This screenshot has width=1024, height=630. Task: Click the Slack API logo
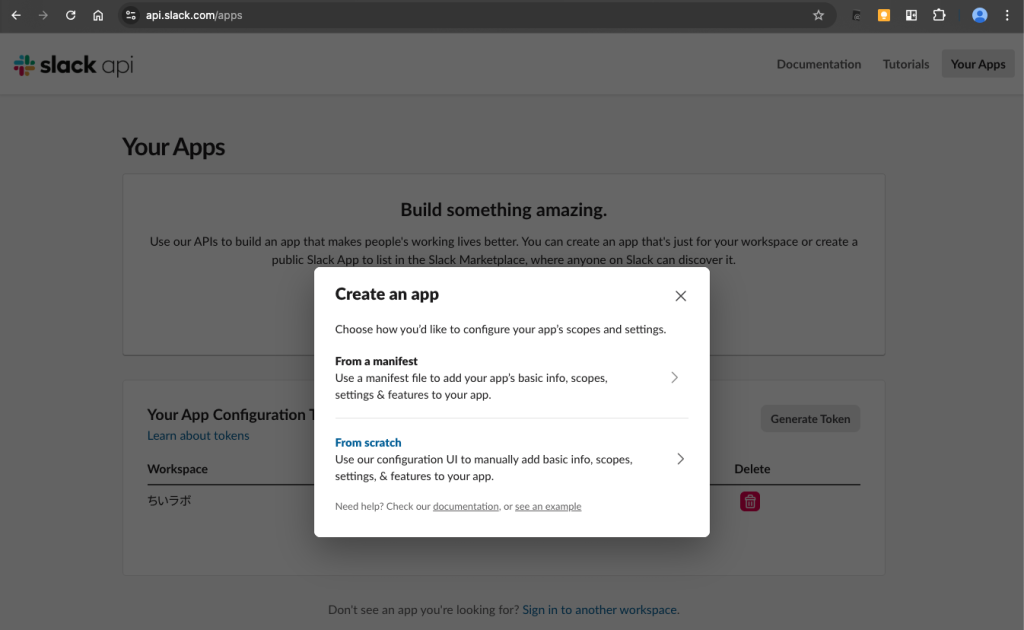73,65
